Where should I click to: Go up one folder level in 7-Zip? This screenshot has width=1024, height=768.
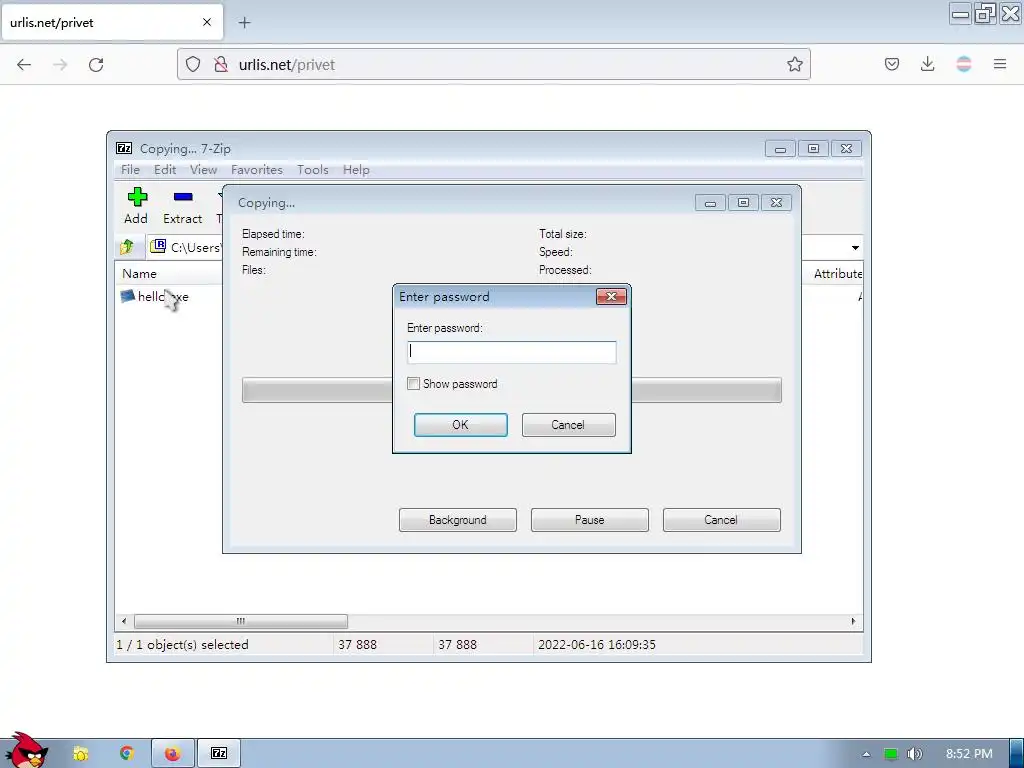pyautogui.click(x=127, y=247)
